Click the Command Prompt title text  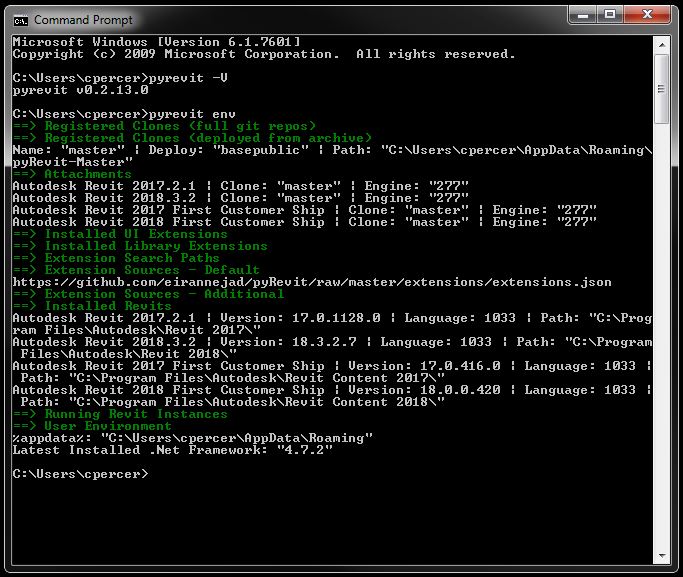[x=83, y=20]
